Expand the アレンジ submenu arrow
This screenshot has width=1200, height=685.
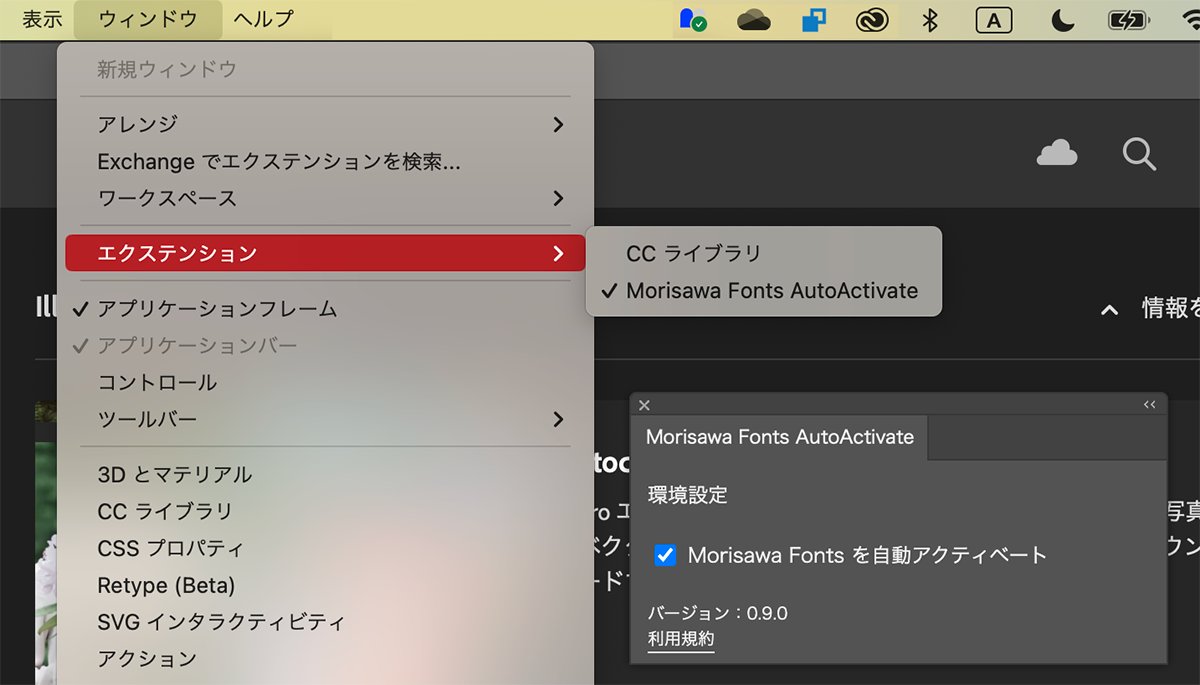click(x=558, y=124)
